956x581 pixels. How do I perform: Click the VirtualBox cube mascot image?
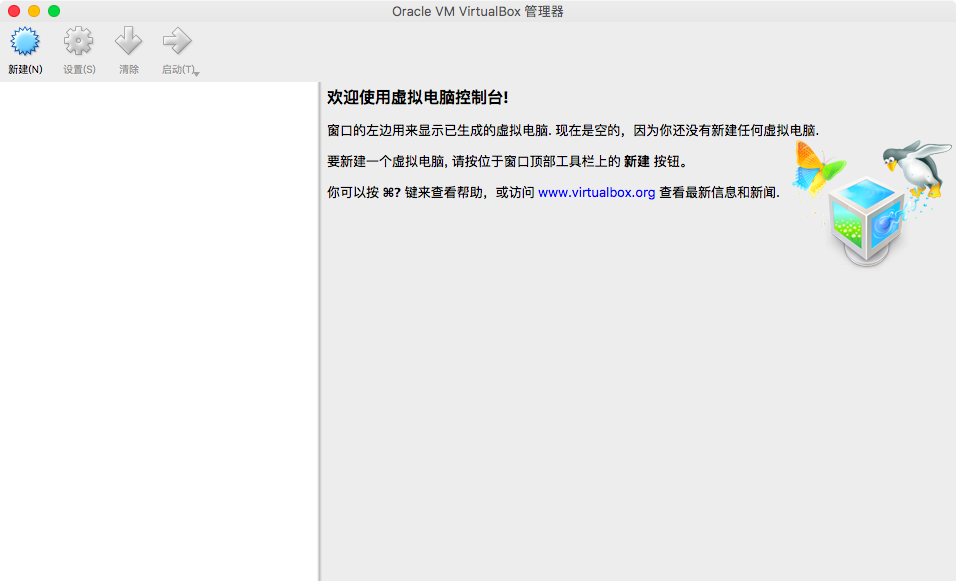(x=872, y=203)
